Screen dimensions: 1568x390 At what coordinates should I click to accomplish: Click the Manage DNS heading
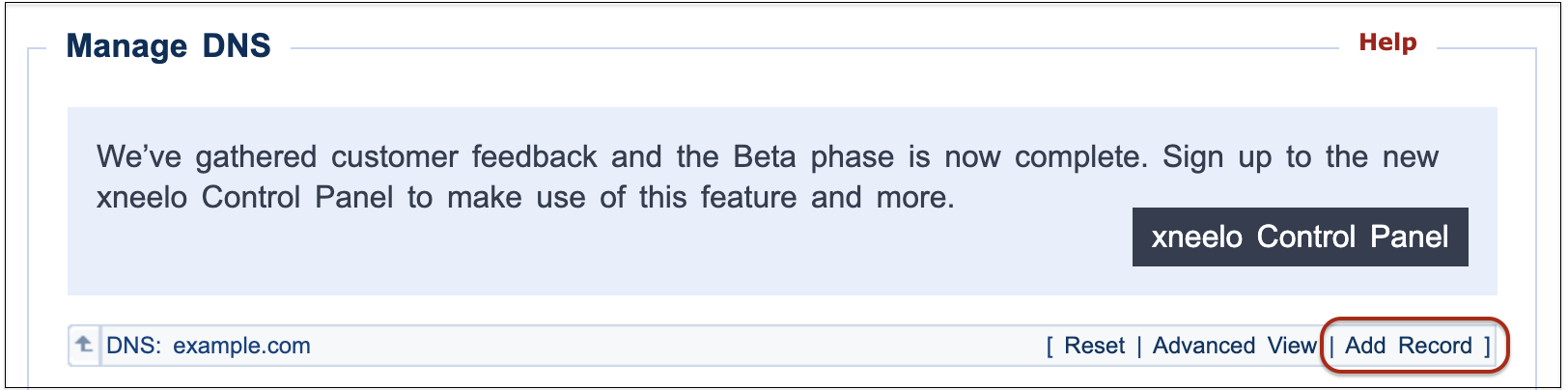[x=169, y=45]
